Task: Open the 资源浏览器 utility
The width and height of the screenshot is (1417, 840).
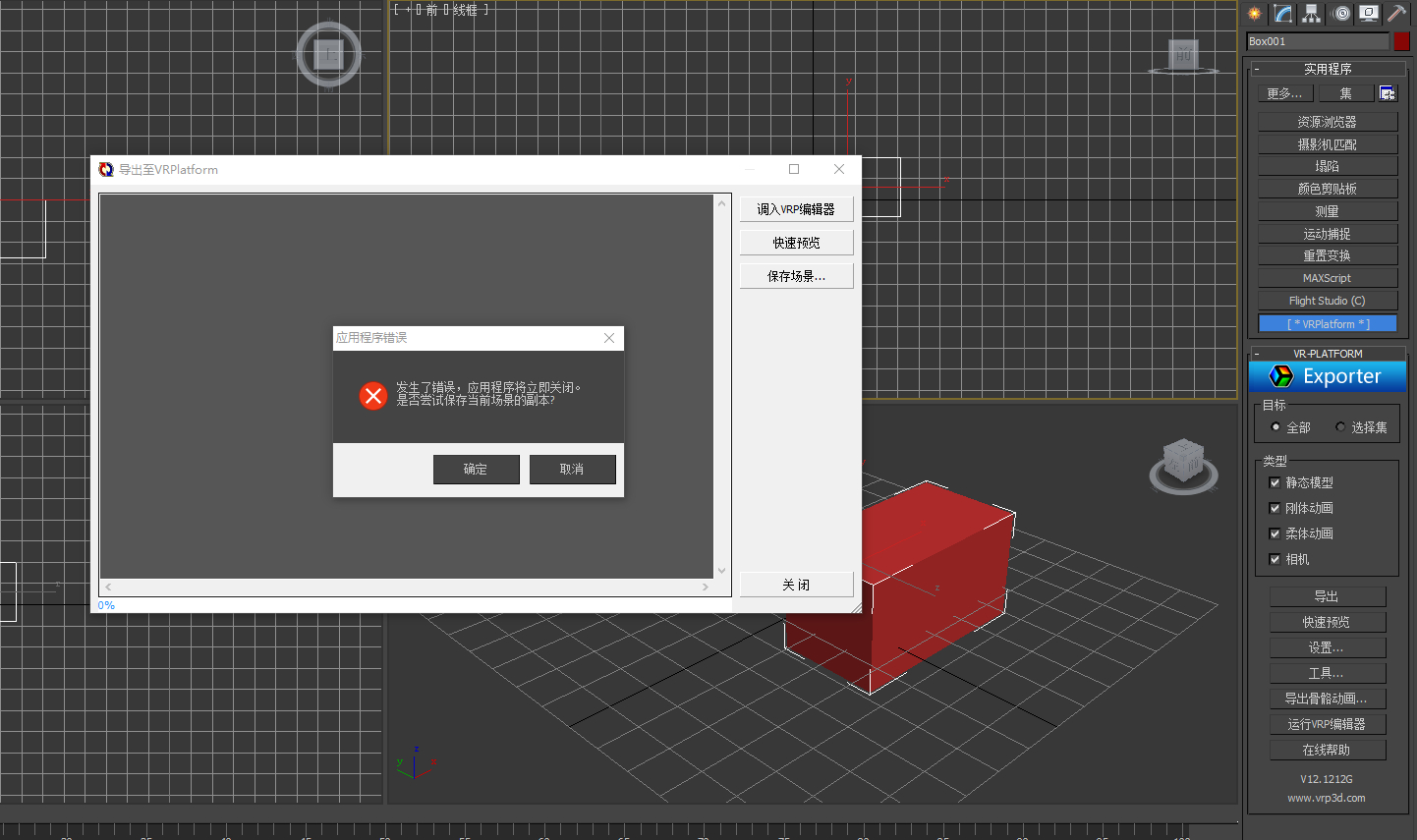Action: pyautogui.click(x=1328, y=122)
